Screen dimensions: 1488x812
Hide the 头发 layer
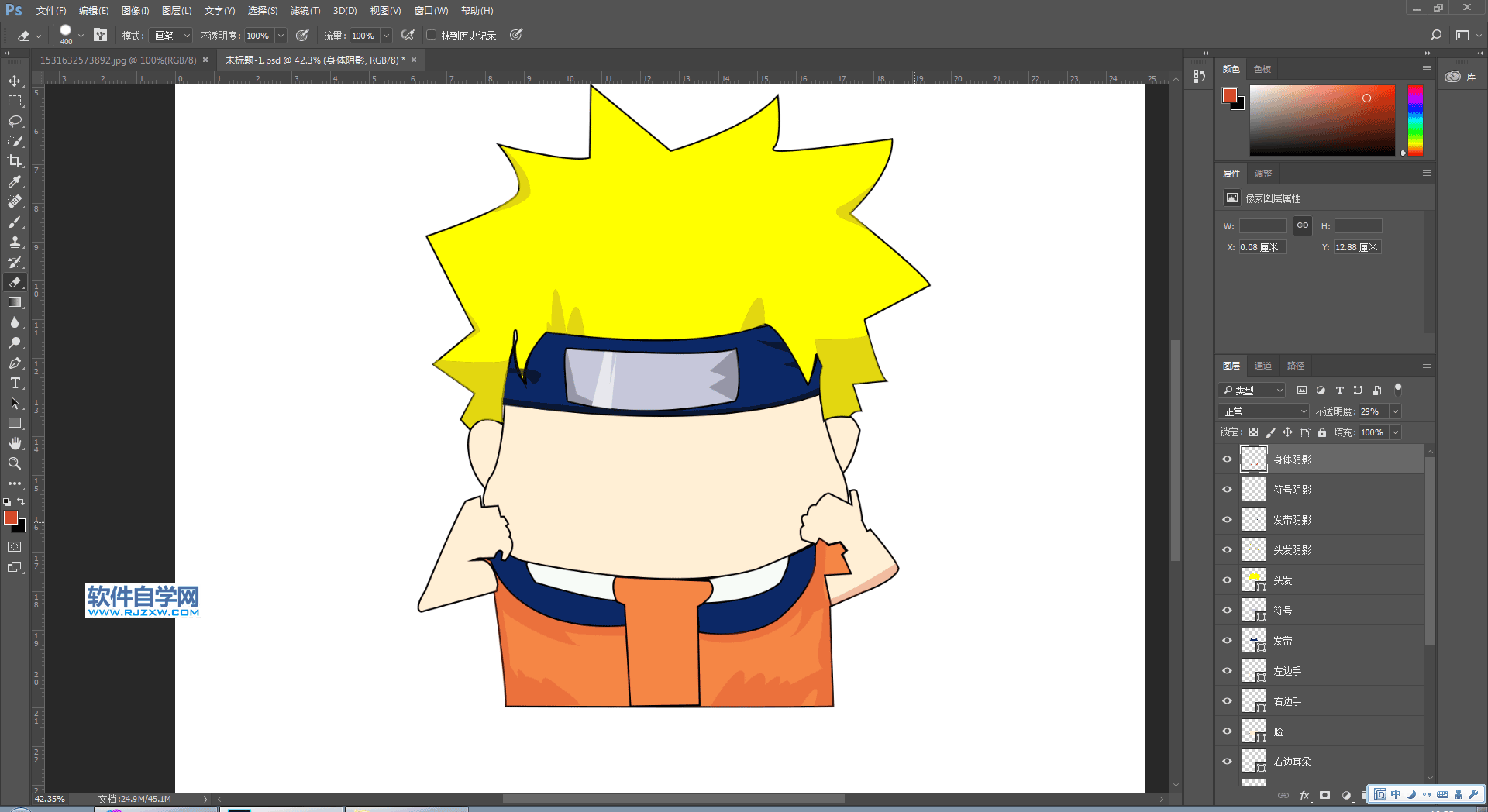coord(1227,580)
